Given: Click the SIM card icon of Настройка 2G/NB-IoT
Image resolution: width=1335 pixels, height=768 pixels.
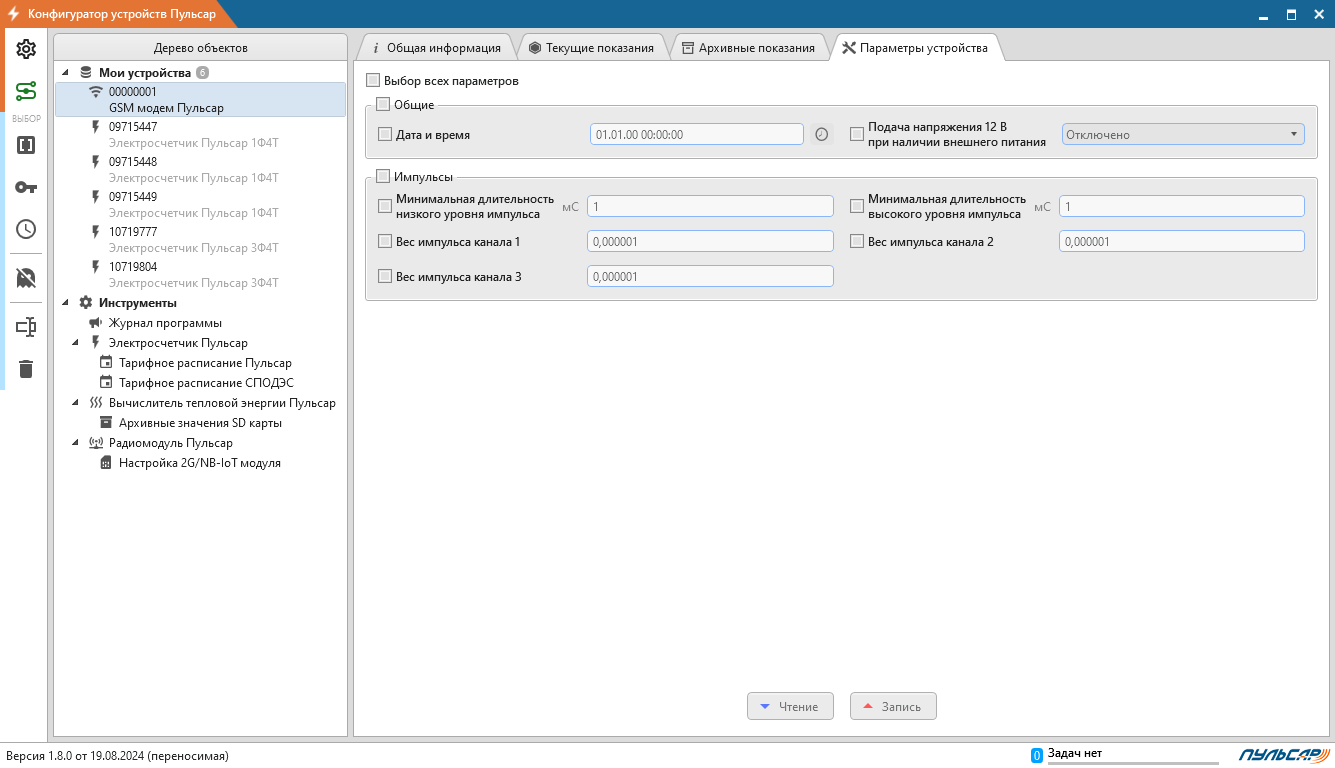Looking at the screenshot, I should tap(106, 463).
